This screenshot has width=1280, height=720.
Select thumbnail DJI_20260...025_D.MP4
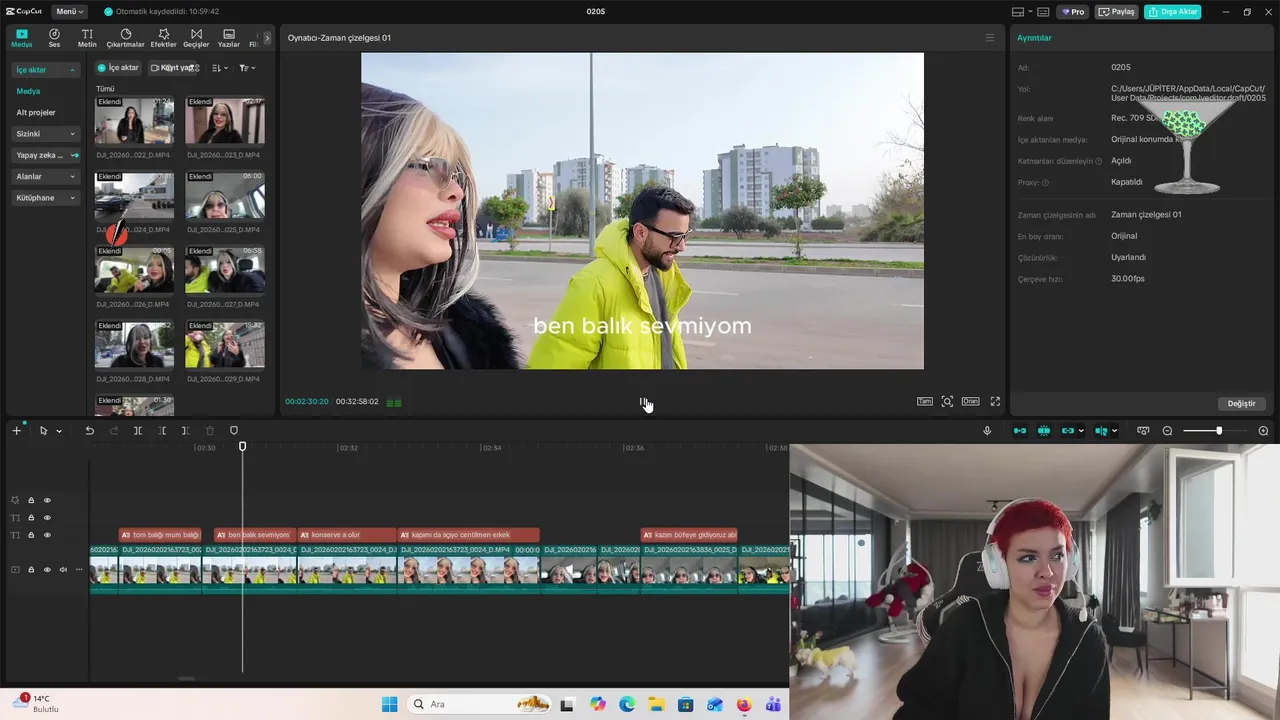pos(225,196)
